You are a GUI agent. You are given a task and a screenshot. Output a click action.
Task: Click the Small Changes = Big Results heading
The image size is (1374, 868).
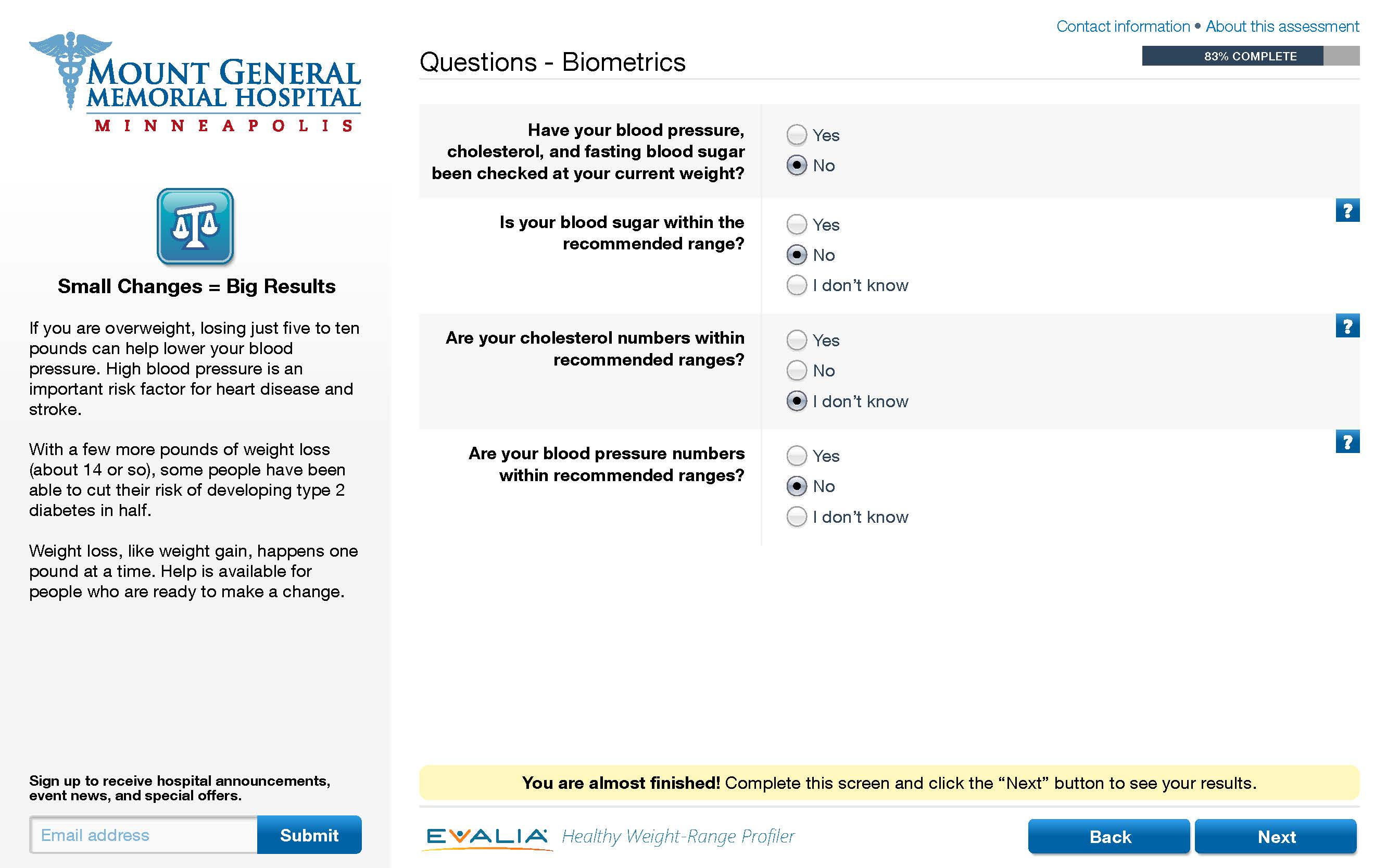pyautogui.click(x=196, y=286)
